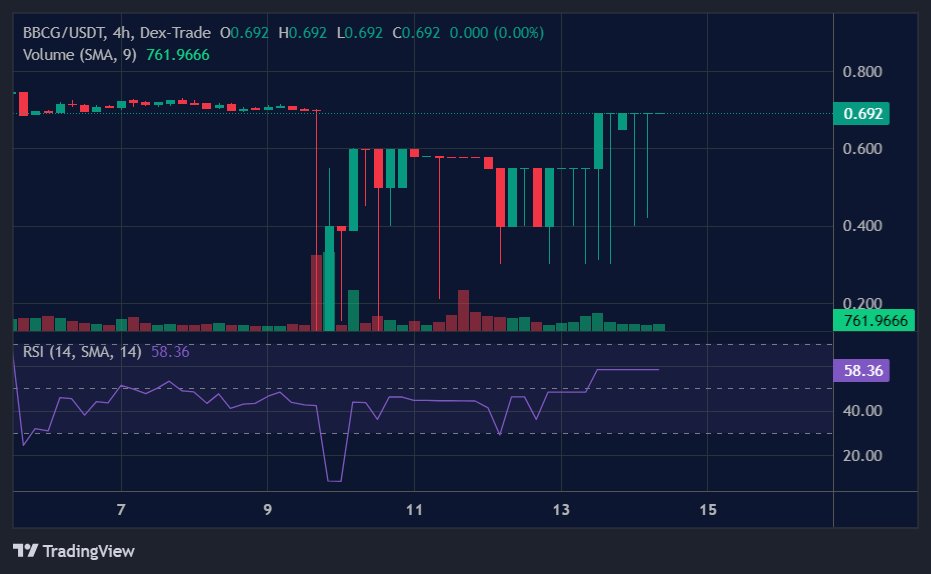Click date 13 on time axis

tap(561, 510)
